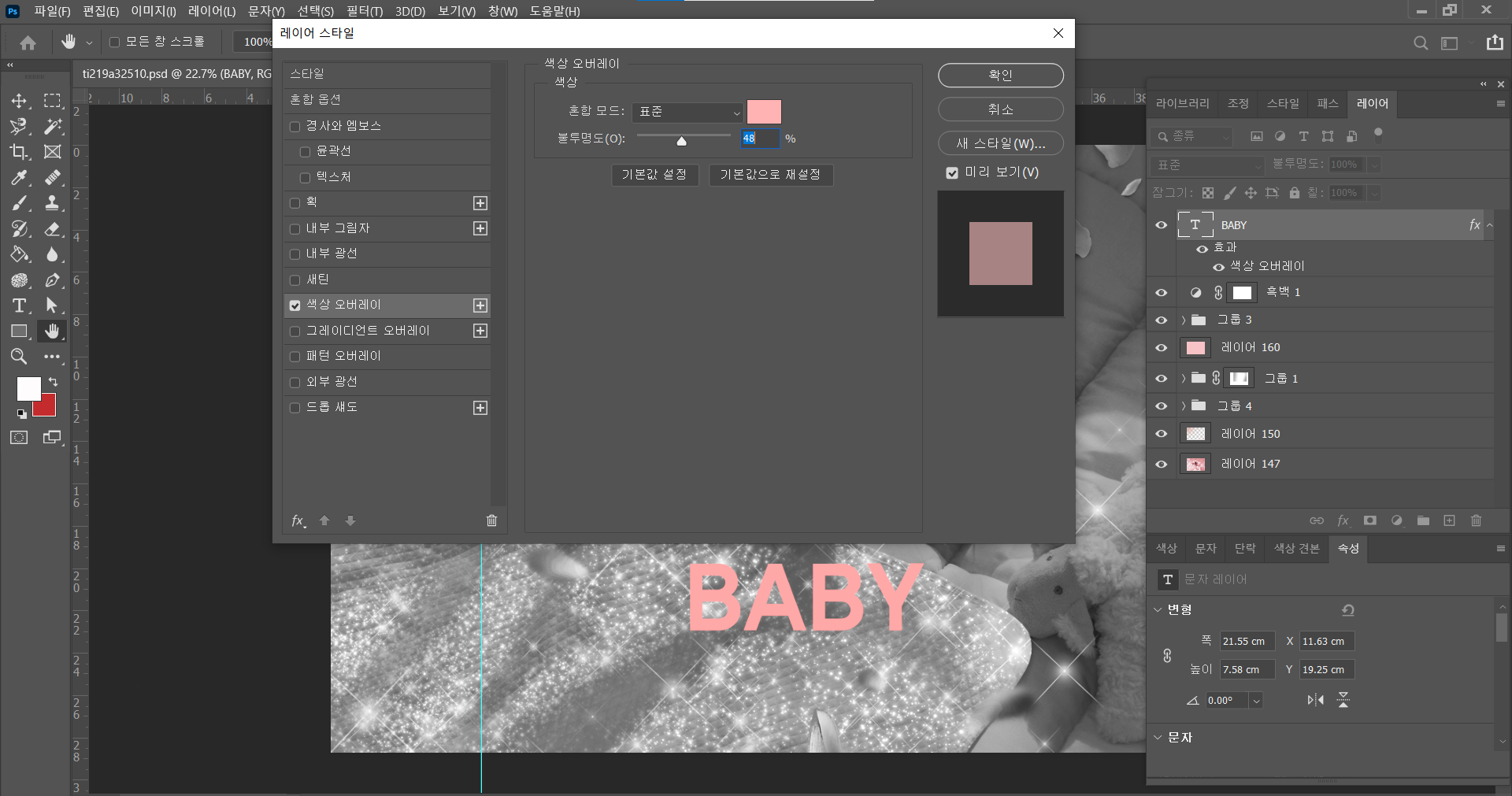The height and width of the screenshot is (796, 1512).
Task: Toggle 모든 창 스크롤 checkbox
Action: click(114, 43)
